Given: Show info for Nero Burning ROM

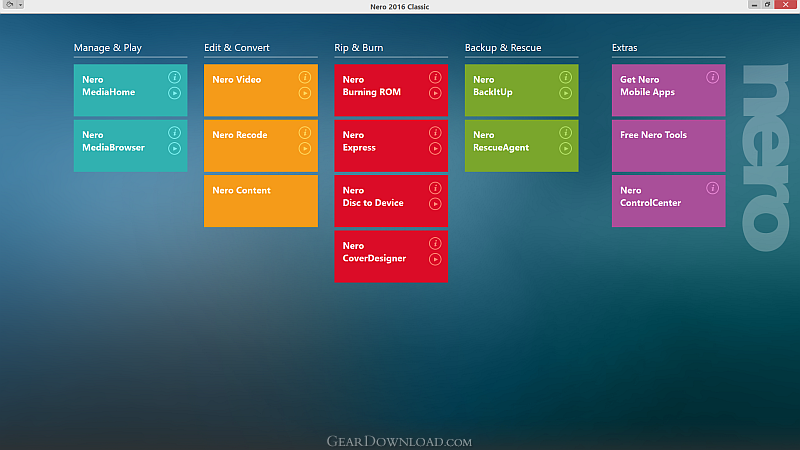Looking at the screenshot, I should point(435,78).
